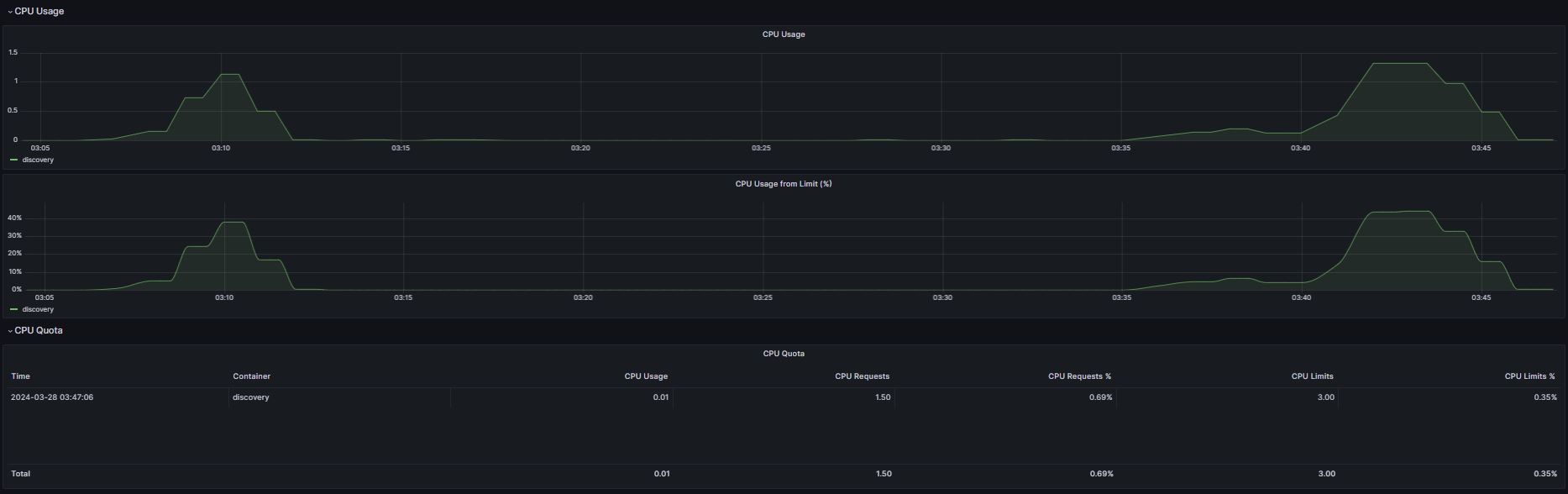Collapse the CPU Usage row chevron
This screenshot has width=1568, height=494.
click(10, 12)
